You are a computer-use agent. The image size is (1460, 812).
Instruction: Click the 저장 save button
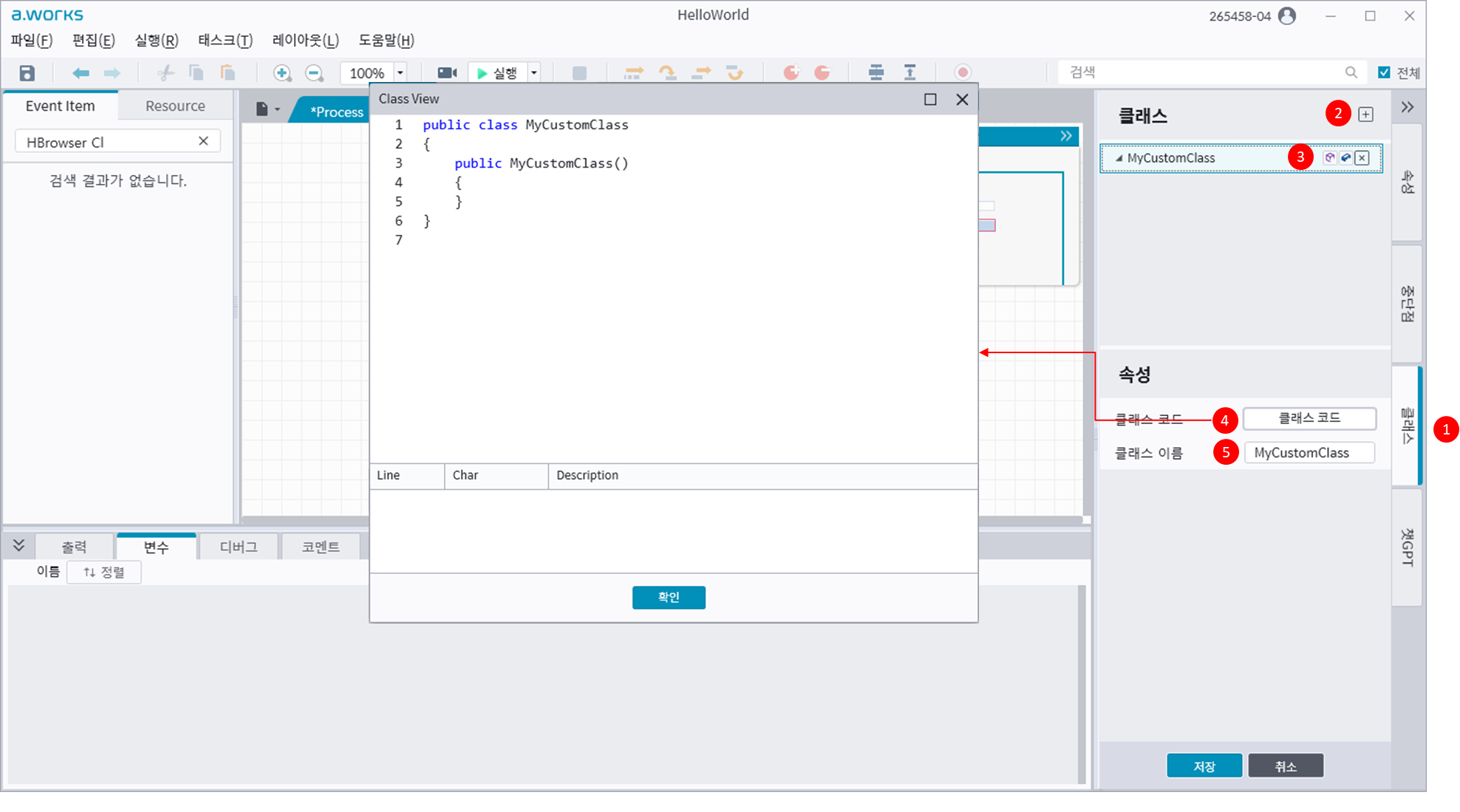(1204, 766)
